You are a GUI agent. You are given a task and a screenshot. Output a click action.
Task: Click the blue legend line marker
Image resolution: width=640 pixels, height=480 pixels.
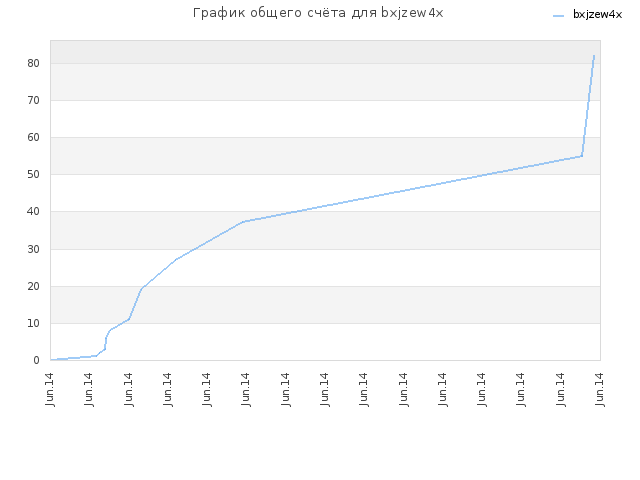(x=558, y=16)
